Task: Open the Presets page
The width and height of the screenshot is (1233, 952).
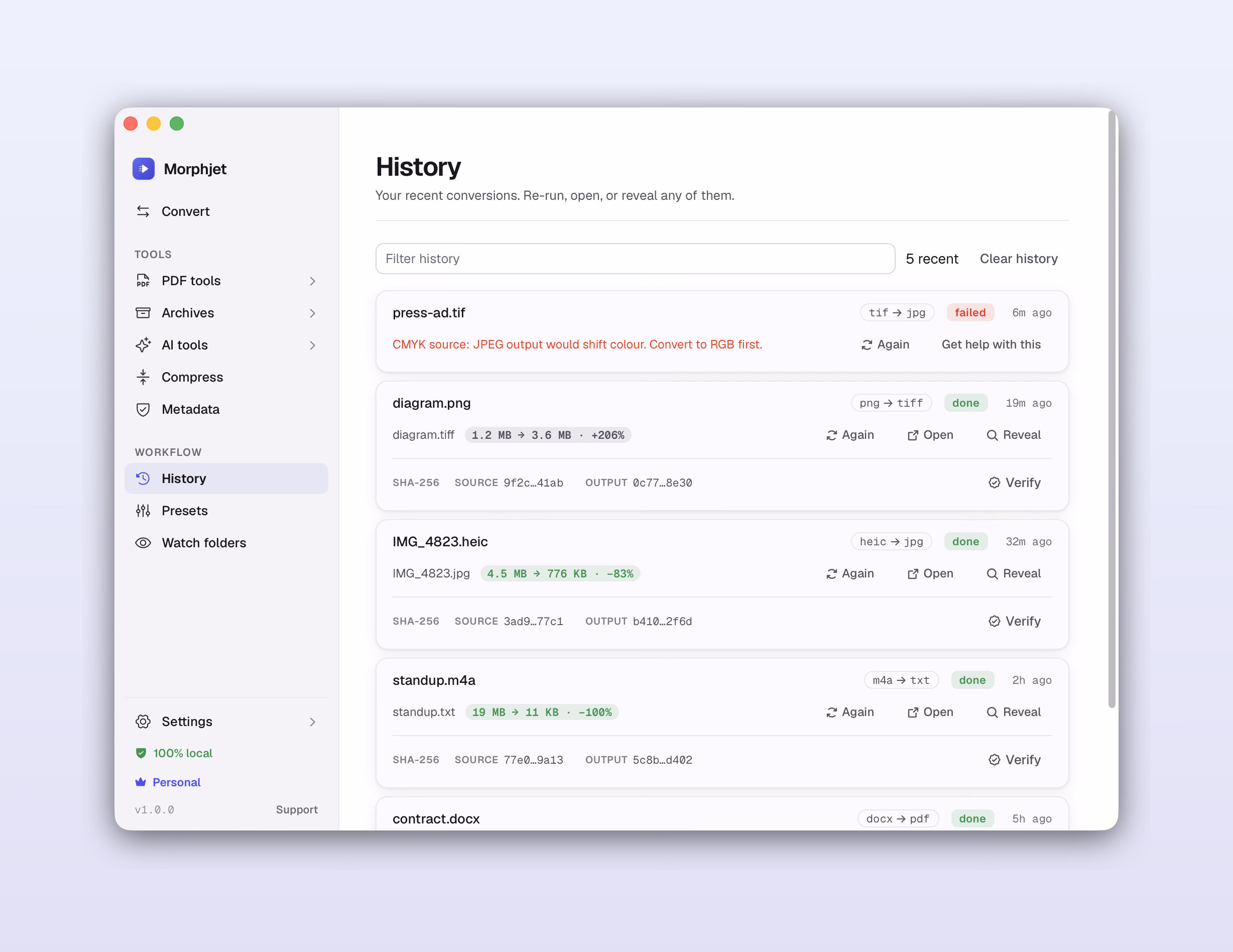Action: tap(226, 511)
